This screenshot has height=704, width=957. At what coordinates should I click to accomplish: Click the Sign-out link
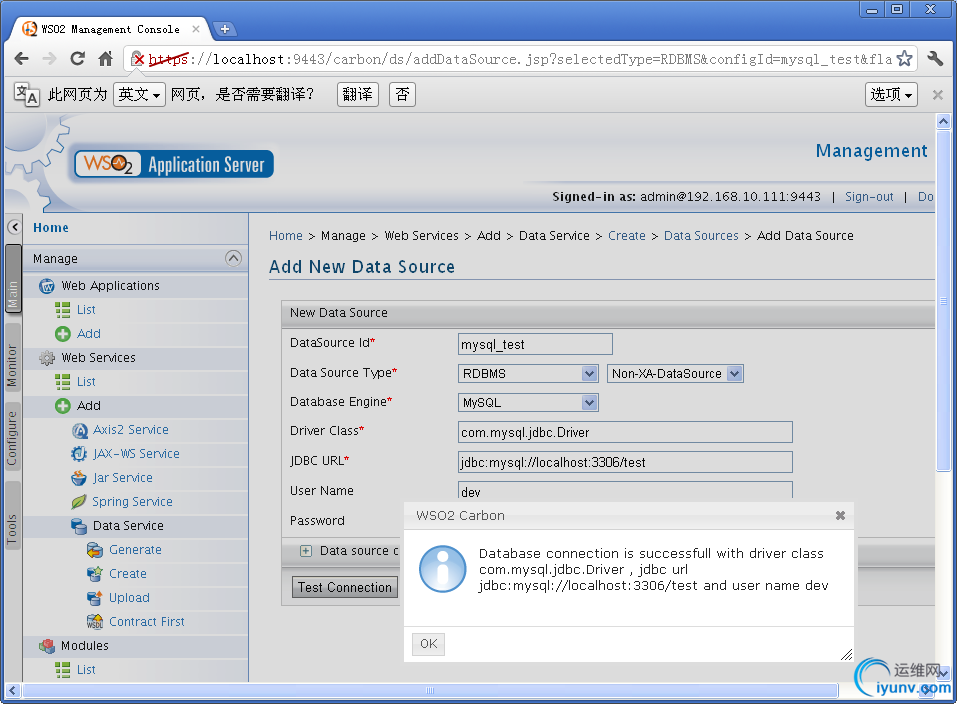869,197
